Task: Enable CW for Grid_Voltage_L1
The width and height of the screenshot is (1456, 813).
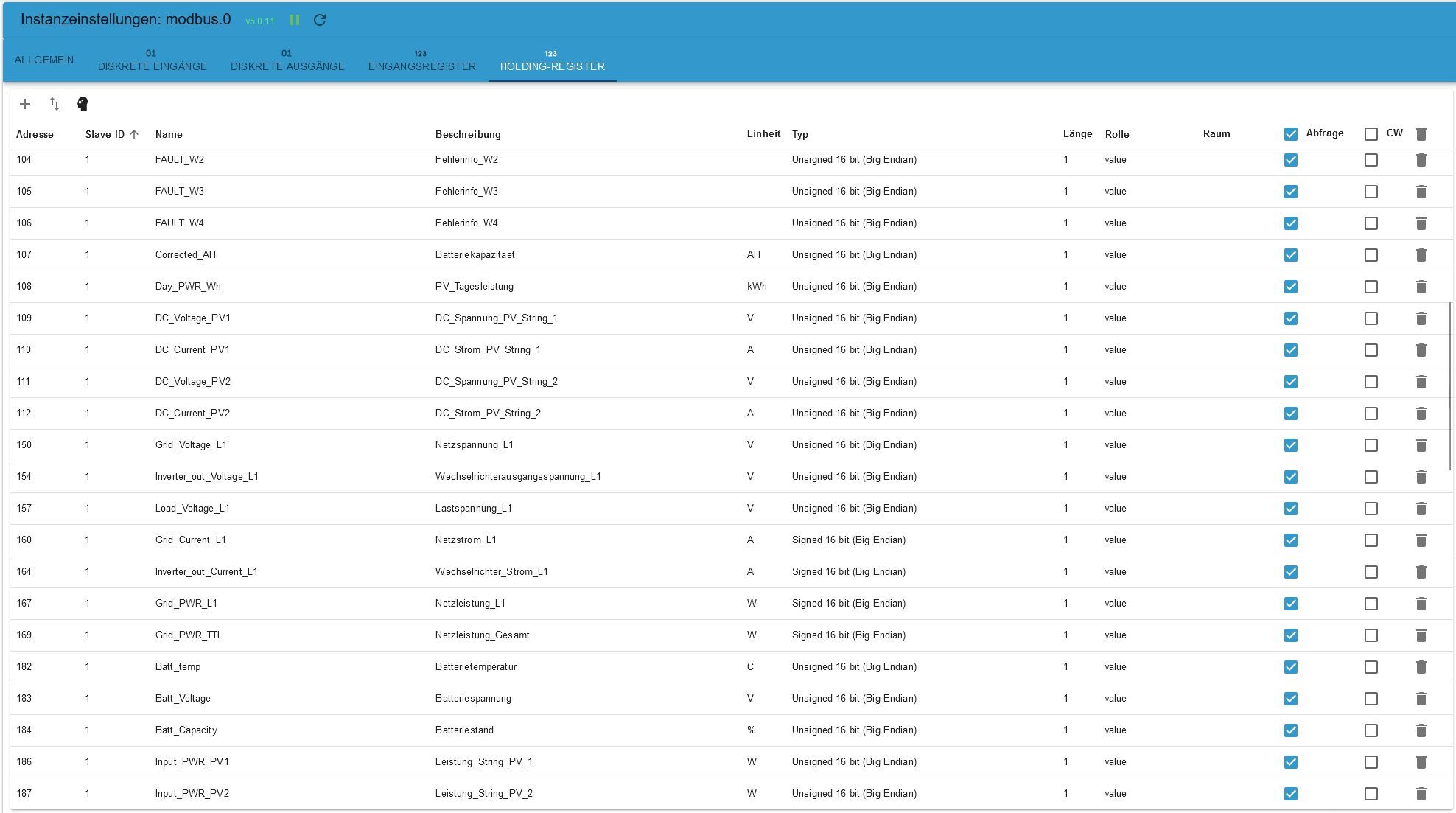Action: [x=1371, y=445]
